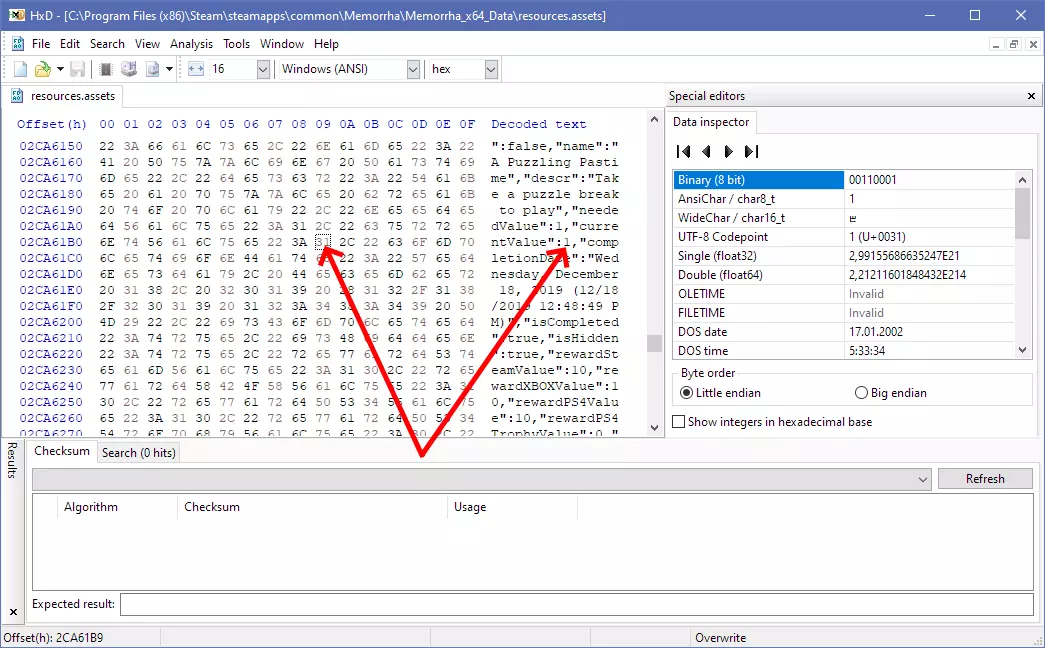Screen dimensions: 1045x648
Task: Click the bytes-per-row width arrows icon
Action: 196,69
